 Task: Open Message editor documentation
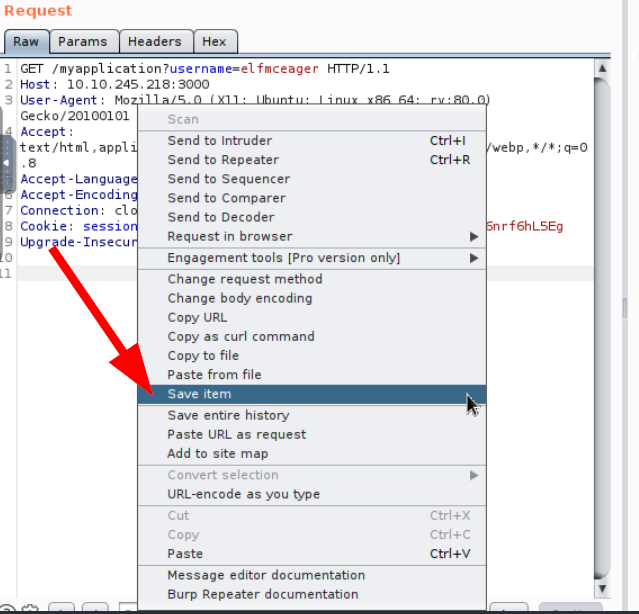(x=266, y=575)
